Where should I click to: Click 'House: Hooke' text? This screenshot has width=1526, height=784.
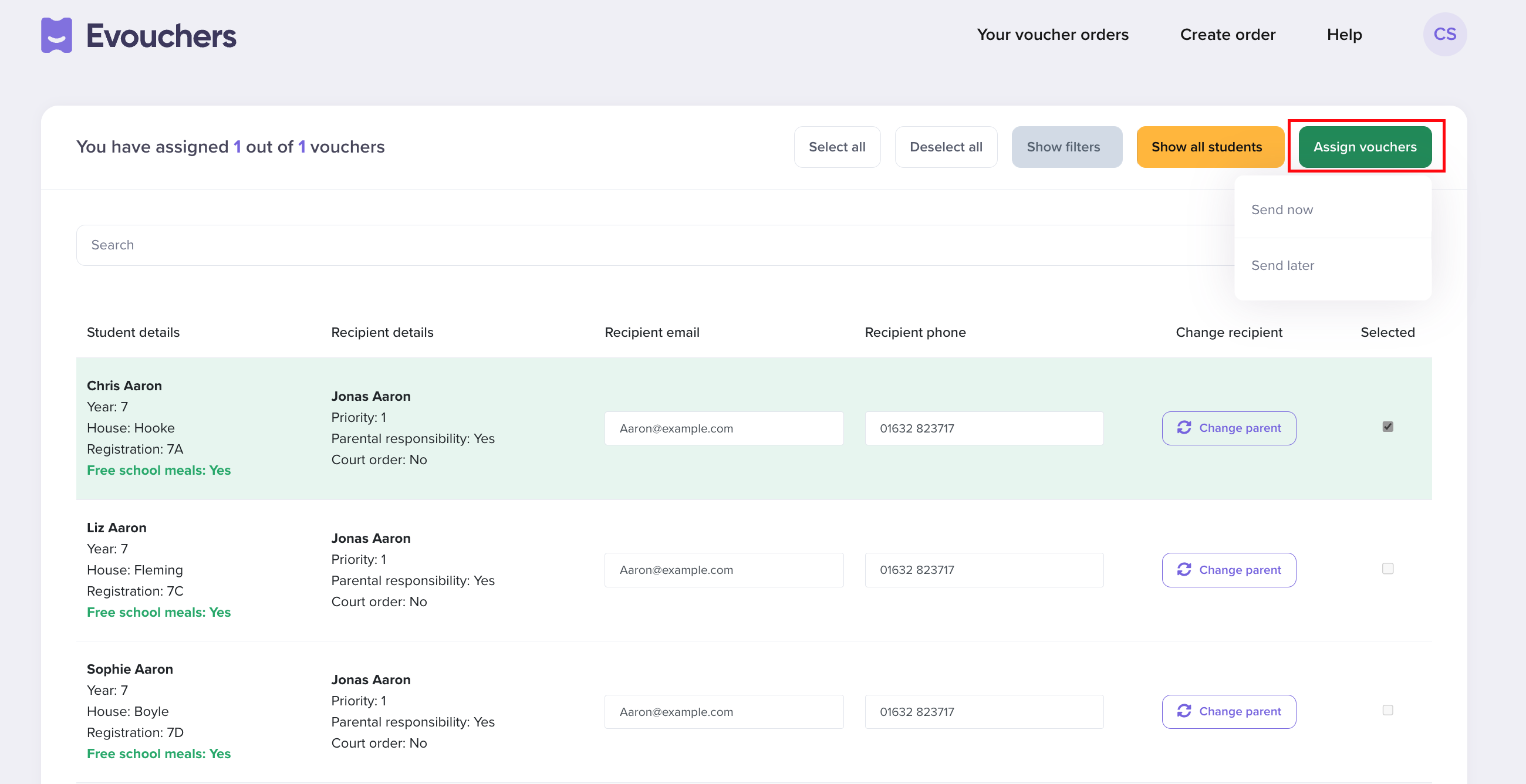tap(130, 428)
